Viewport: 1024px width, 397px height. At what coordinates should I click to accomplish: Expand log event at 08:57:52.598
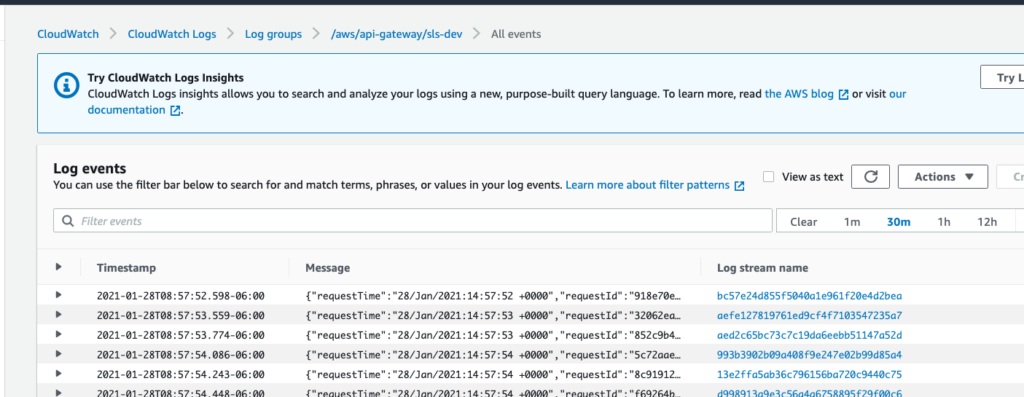tap(59, 295)
